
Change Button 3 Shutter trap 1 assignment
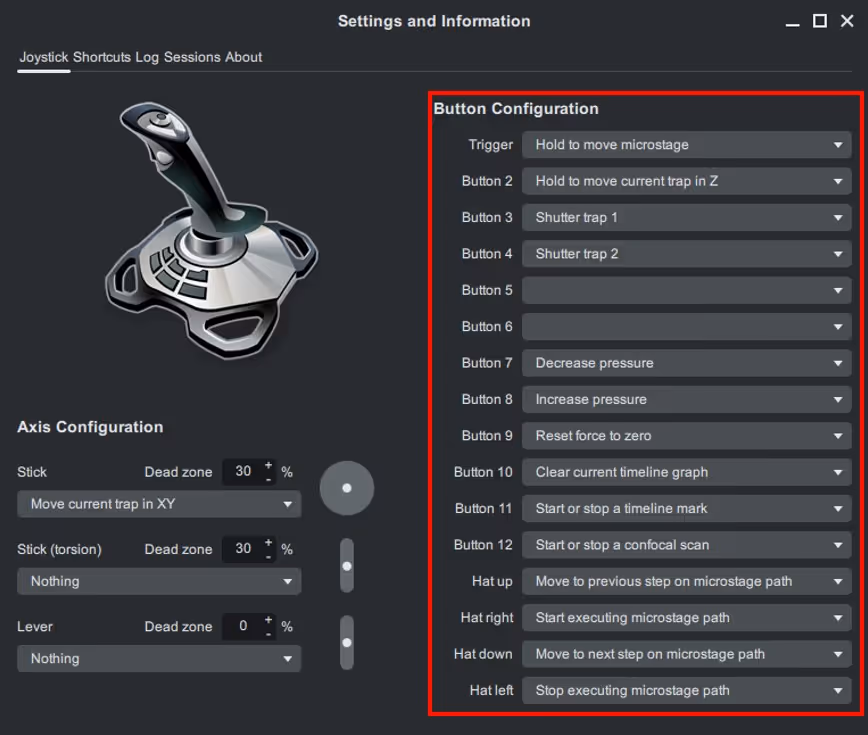686,218
